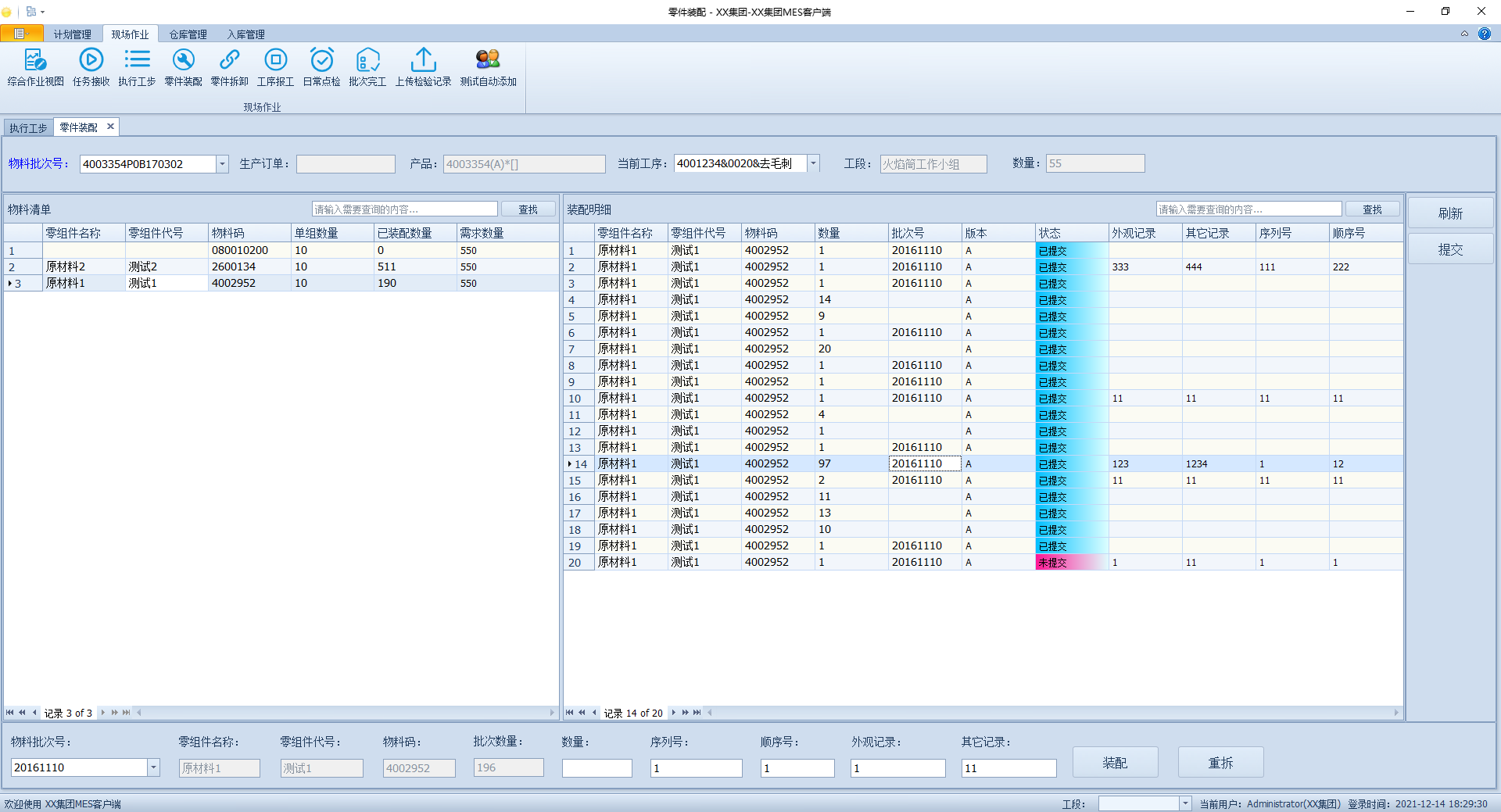Click the top 生产订单 input field
This screenshot has height=812, width=1501.
346,164
